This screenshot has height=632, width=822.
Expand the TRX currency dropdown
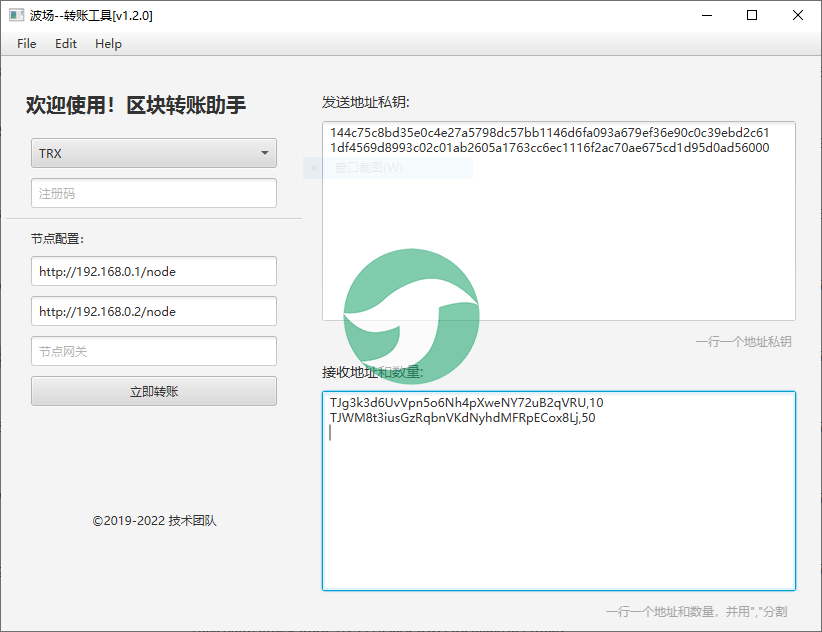tap(154, 153)
